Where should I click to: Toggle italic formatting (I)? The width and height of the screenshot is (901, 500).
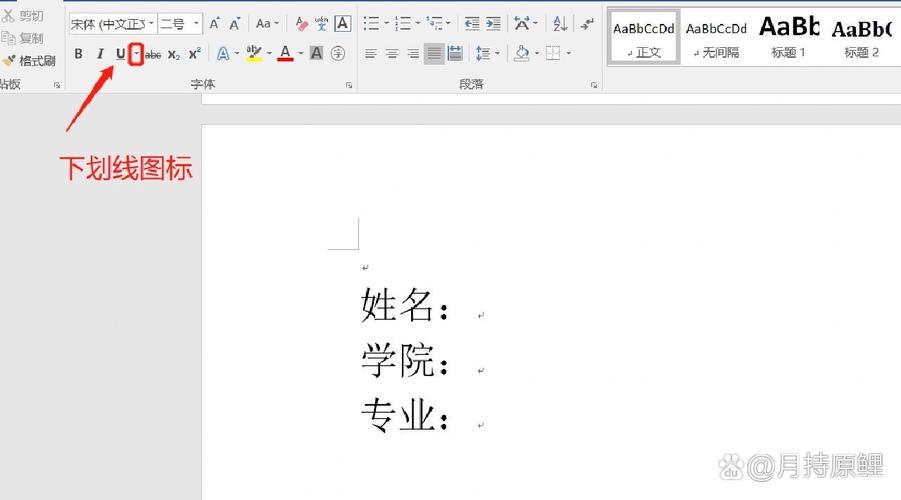click(100, 54)
